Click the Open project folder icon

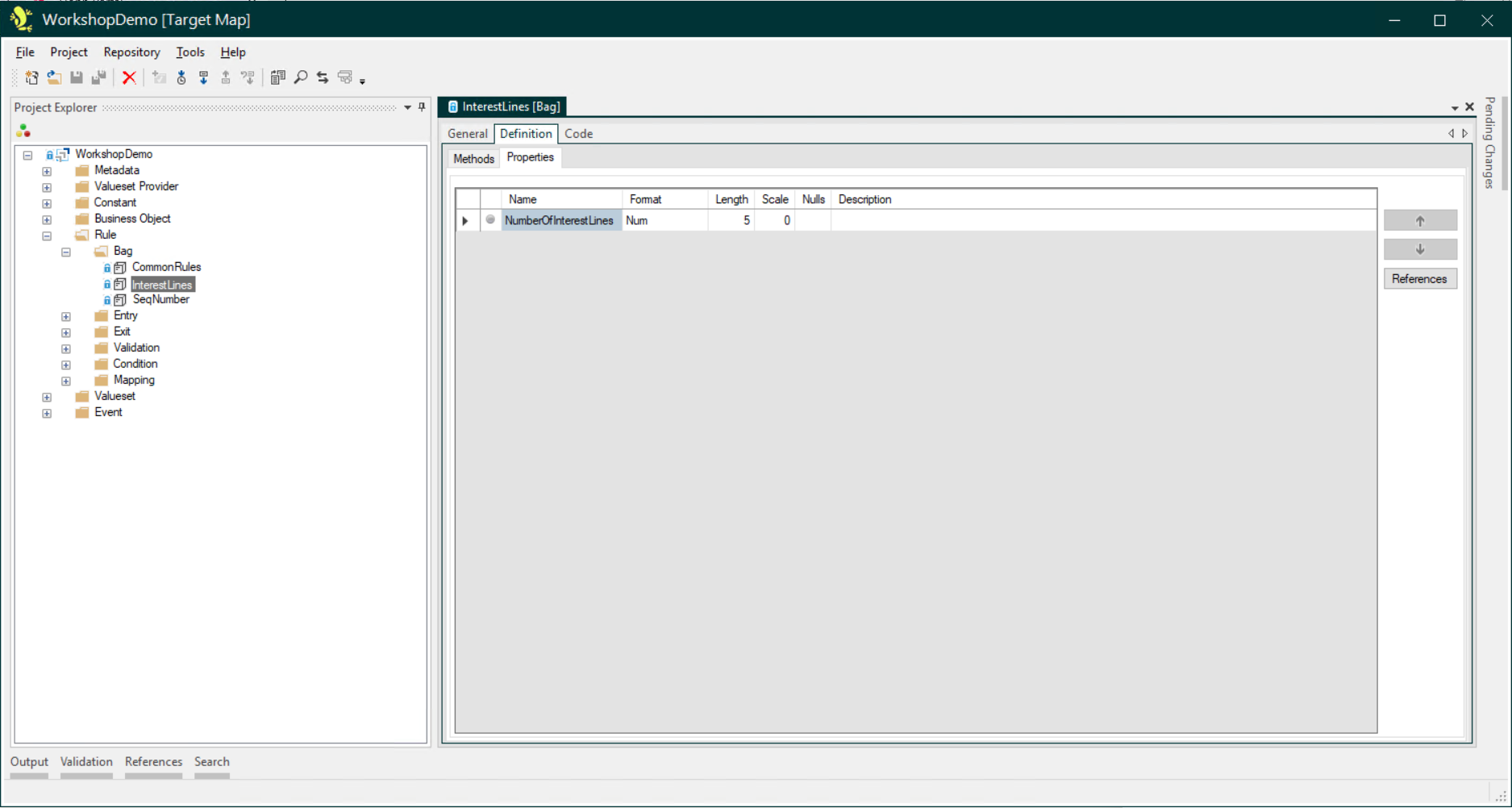(54, 77)
